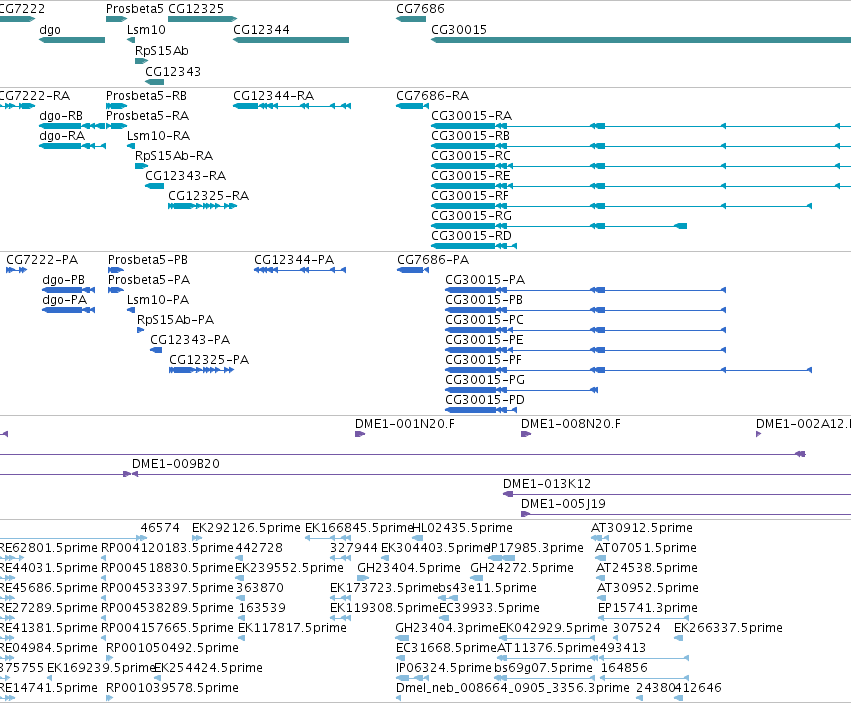Image resolution: width=851 pixels, height=703 pixels.
Task: Click the CG7686-RA transcript label
Action: 433,96
